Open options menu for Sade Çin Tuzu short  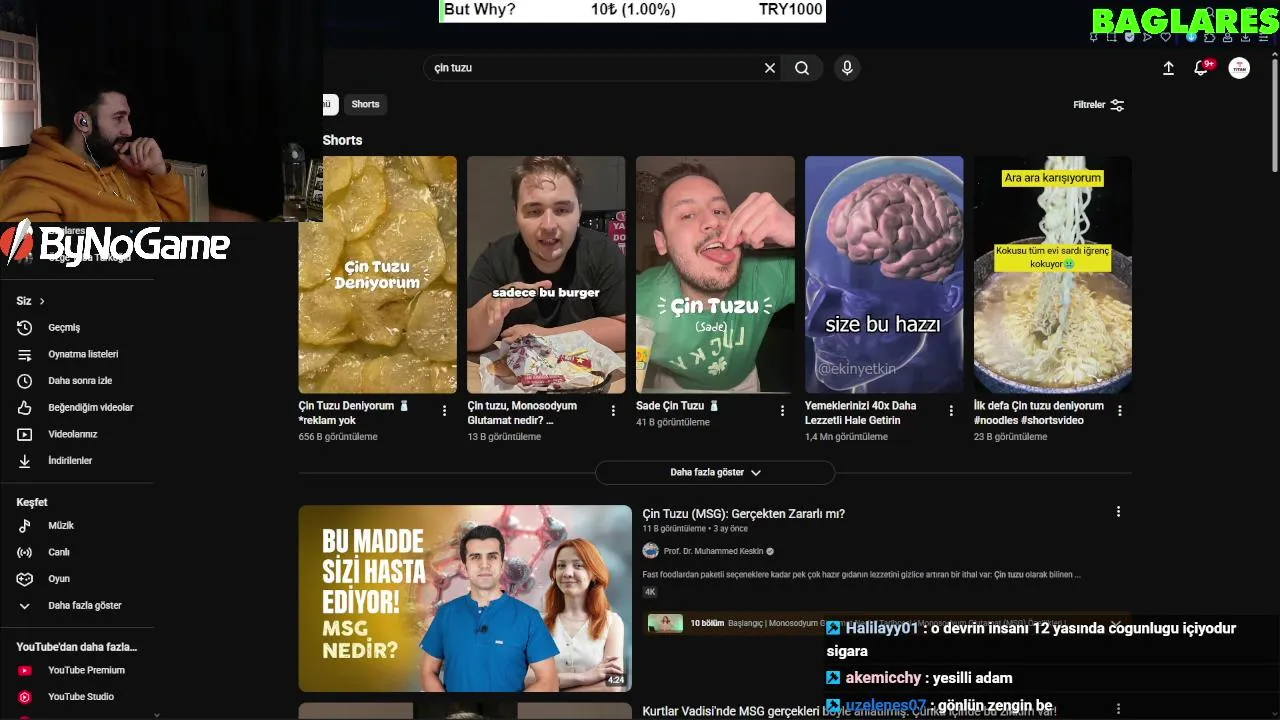click(x=782, y=411)
